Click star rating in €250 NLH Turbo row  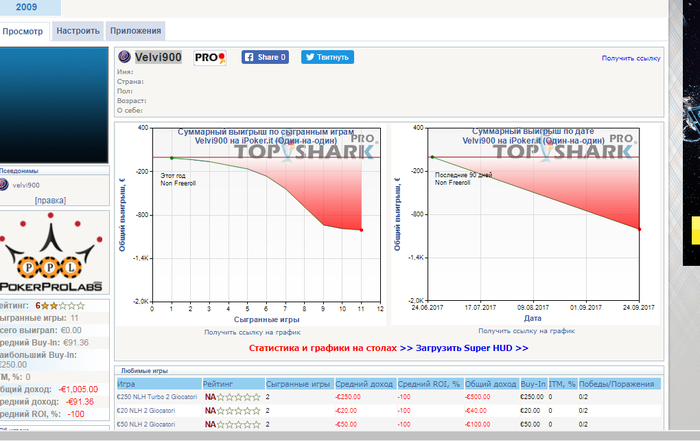pyautogui.click(x=238, y=397)
